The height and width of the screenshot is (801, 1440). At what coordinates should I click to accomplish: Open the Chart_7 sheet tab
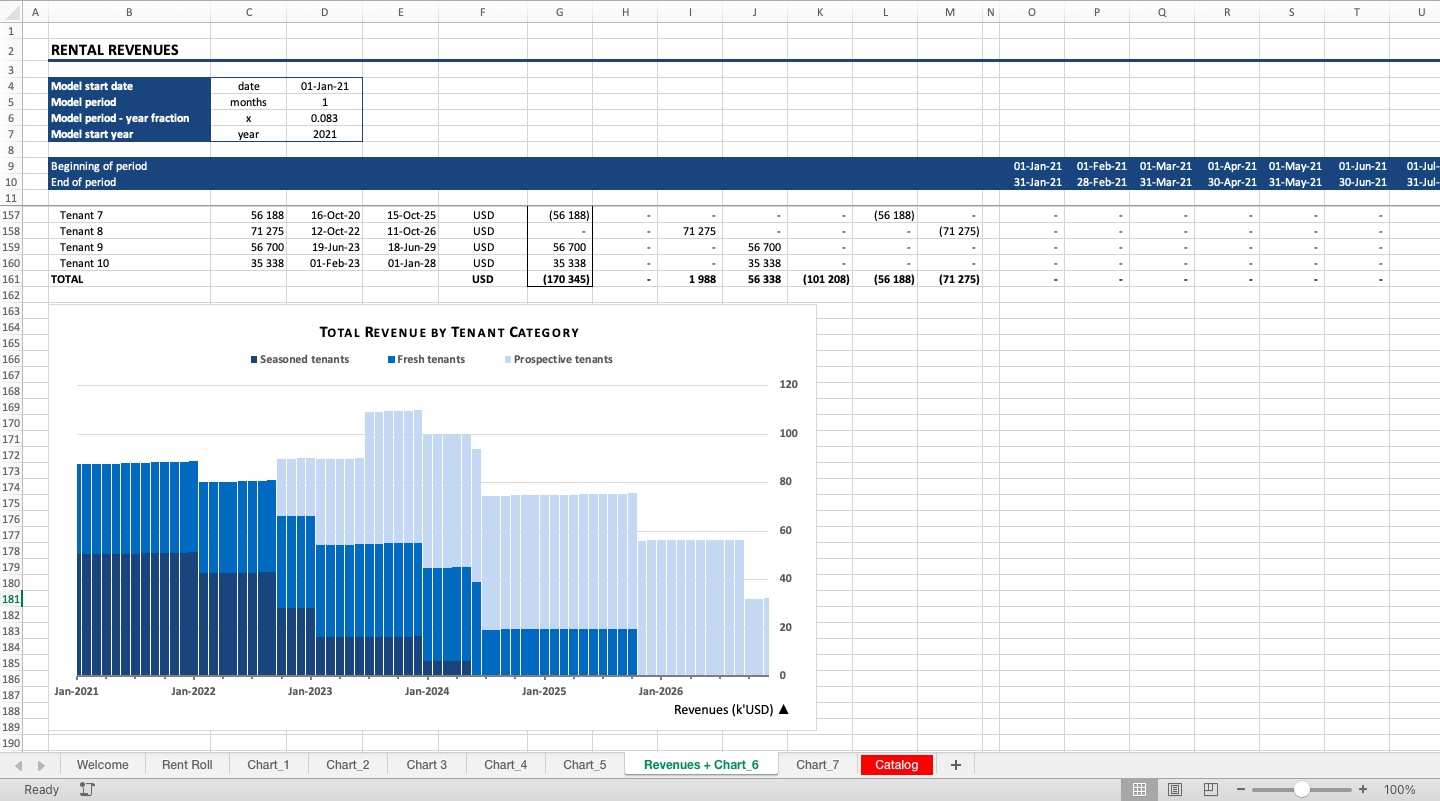tap(818, 765)
